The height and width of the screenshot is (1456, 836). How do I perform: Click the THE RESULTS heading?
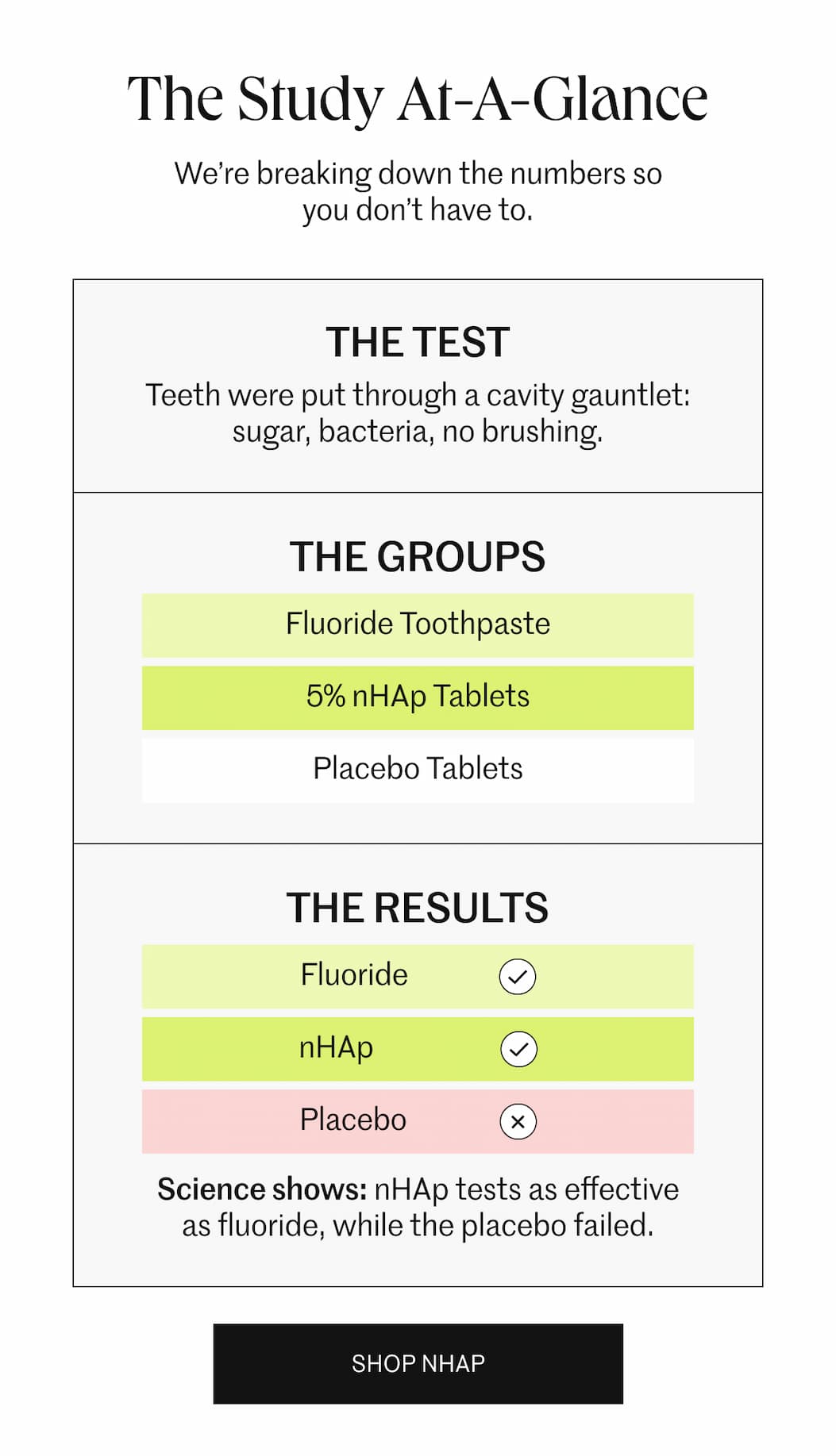[x=418, y=909]
